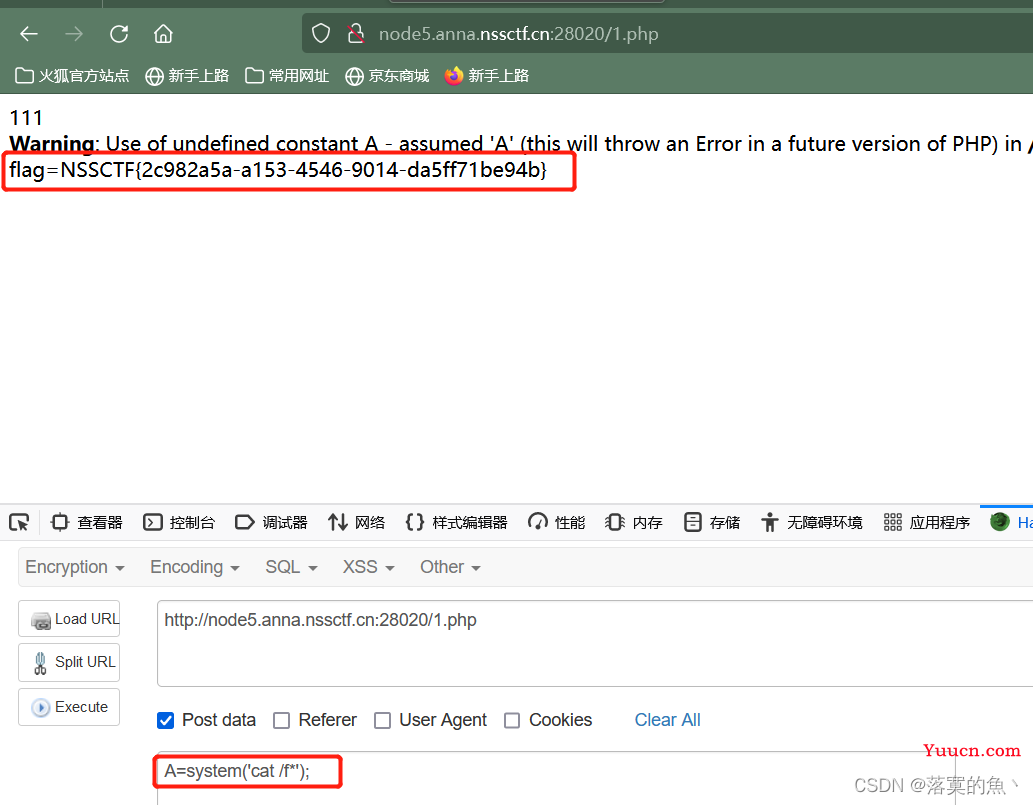Viewport: 1033px width, 805px height.
Task: Click the Execute button
Action: (x=69, y=707)
